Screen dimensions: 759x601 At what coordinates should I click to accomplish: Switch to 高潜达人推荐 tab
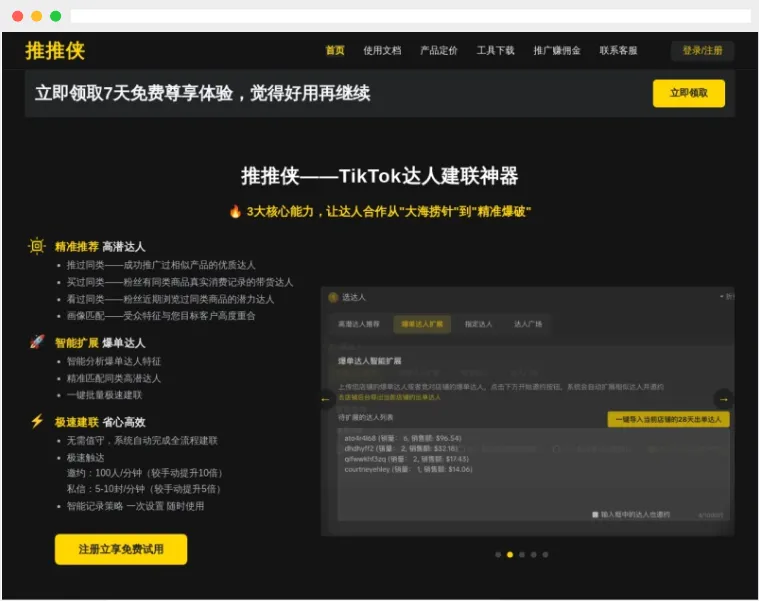pyautogui.click(x=359, y=324)
